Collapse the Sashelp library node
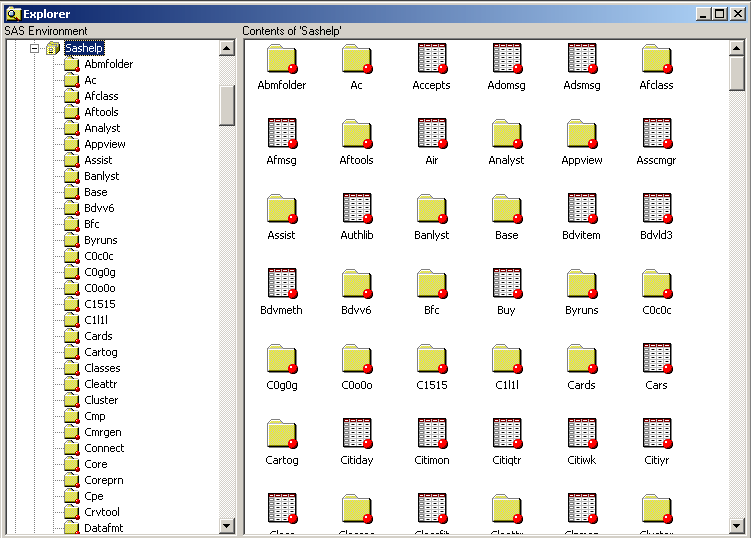Viewport: 751px width, 538px height. tap(34, 48)
